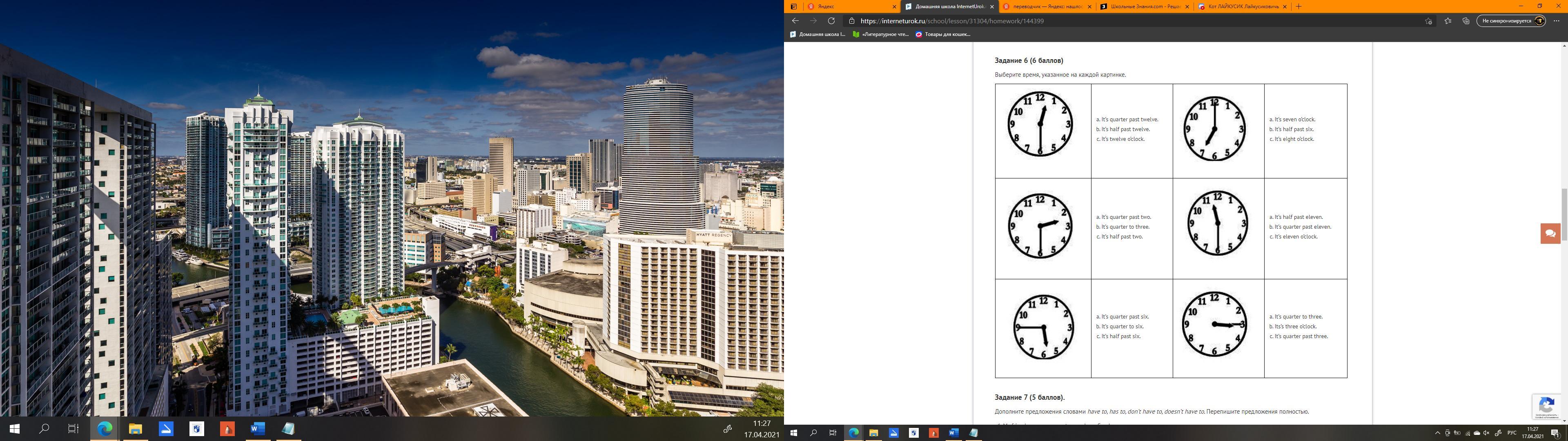Open the browser settings three-dots menu
The height and width of the screenshot is (441, 1568).
click(x=1557, y=21)
